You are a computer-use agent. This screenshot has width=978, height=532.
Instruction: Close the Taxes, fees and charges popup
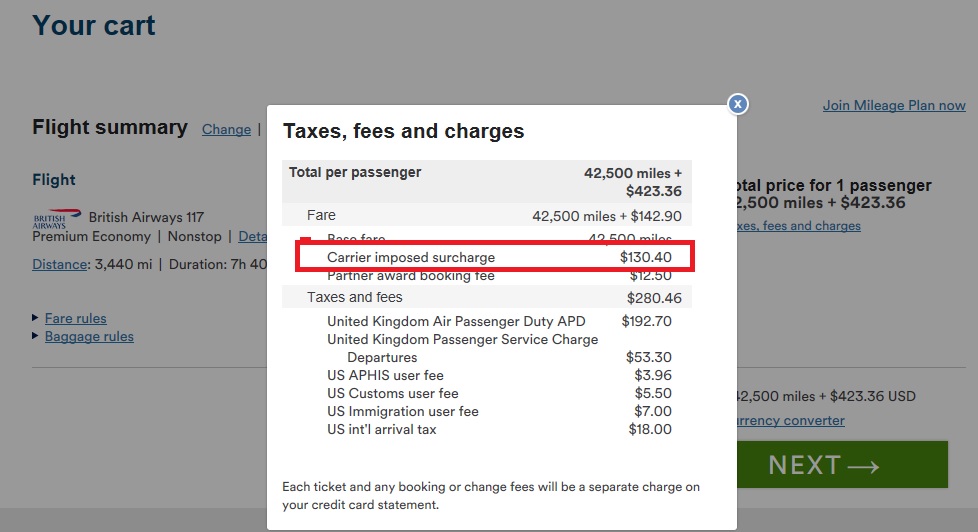click(x=738, y=104)
